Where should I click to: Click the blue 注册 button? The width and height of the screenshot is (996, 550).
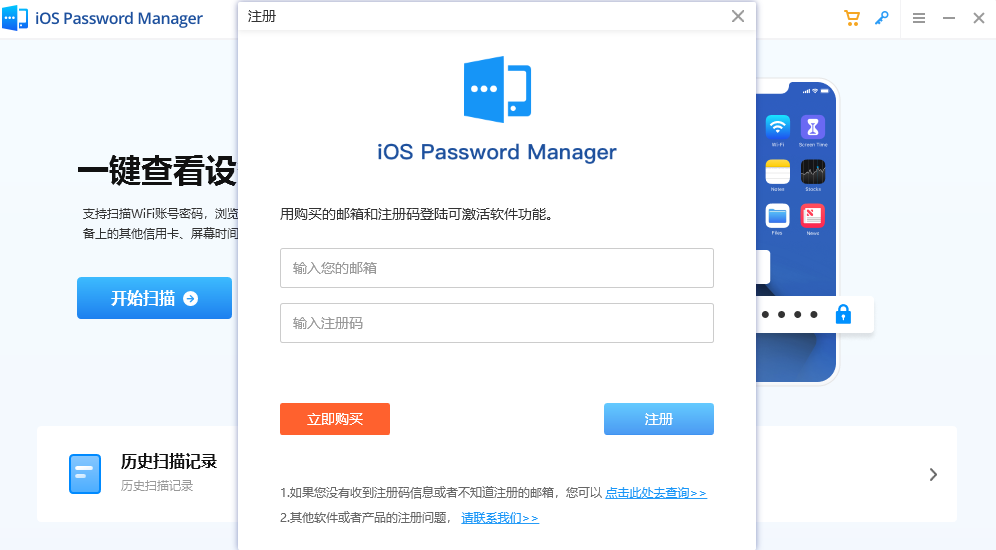(x=659, y=419)
